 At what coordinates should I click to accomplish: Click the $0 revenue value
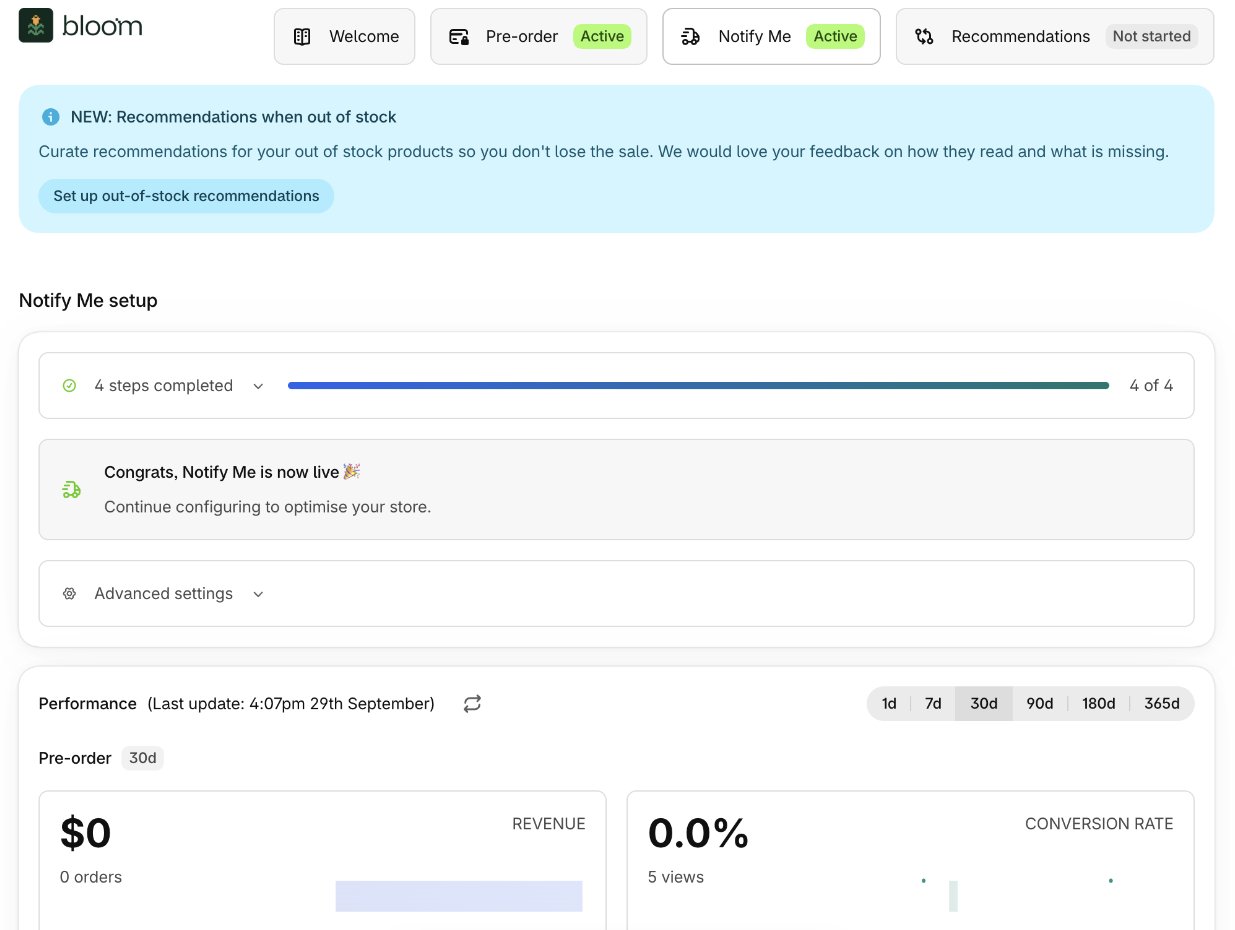85,833
